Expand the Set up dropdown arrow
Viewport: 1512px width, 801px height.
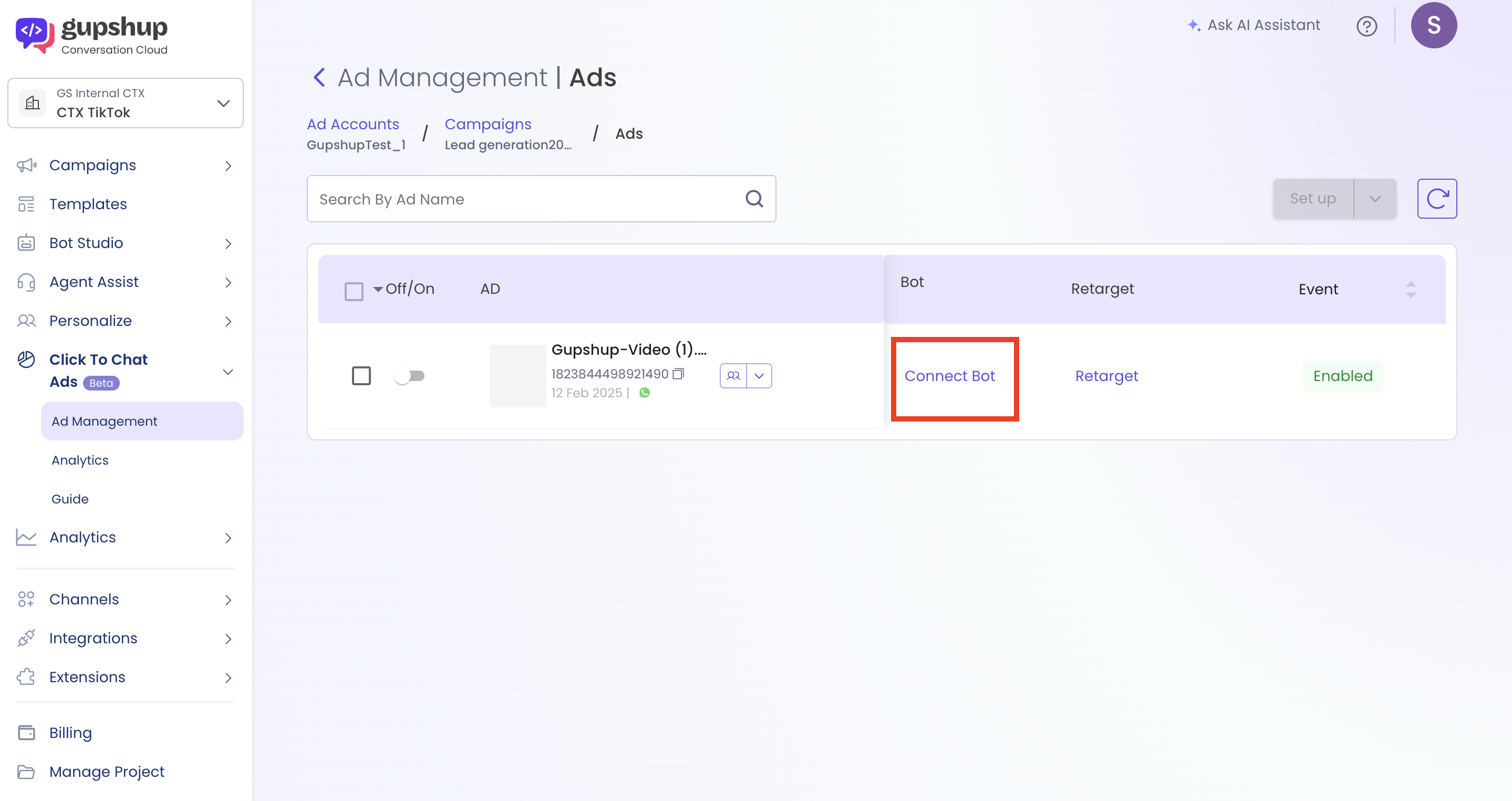1375,199
